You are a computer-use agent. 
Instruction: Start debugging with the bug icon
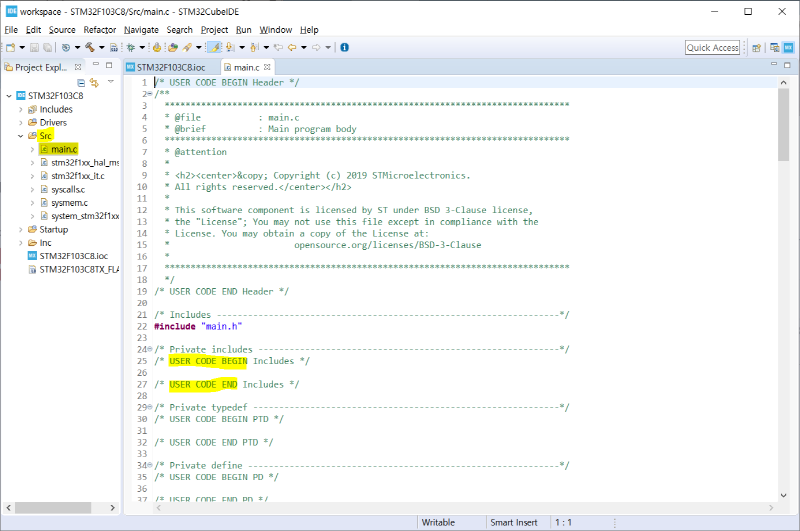click(x=130, y=47)
